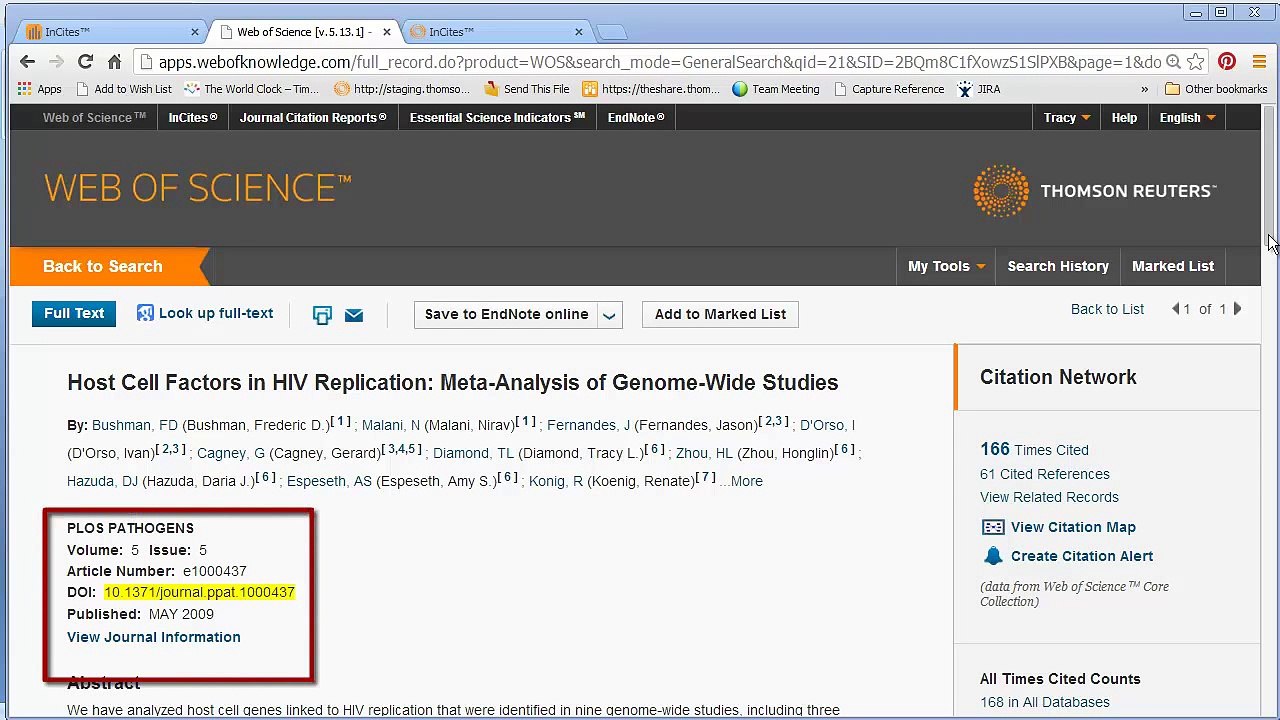This screenshot has width=1280, height=720.
Task: Click Create Citation Alert link
Action: 1082,556
